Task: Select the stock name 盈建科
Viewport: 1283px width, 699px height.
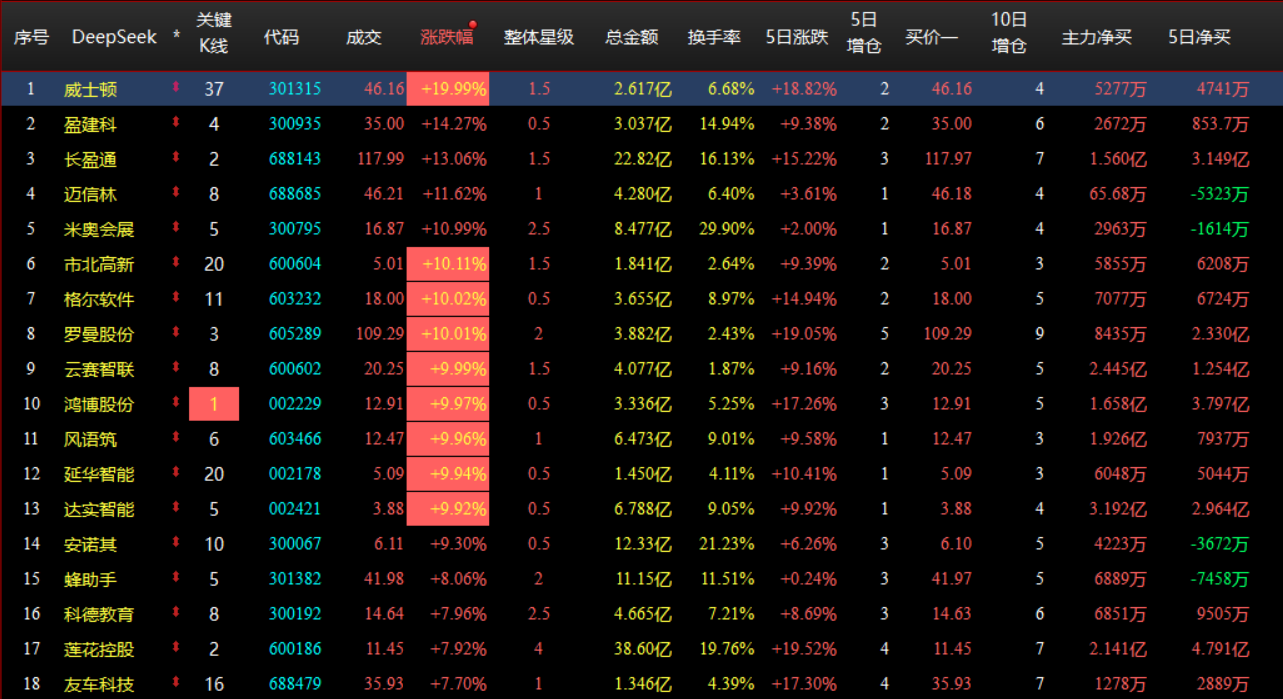Action: pos(90,124)
